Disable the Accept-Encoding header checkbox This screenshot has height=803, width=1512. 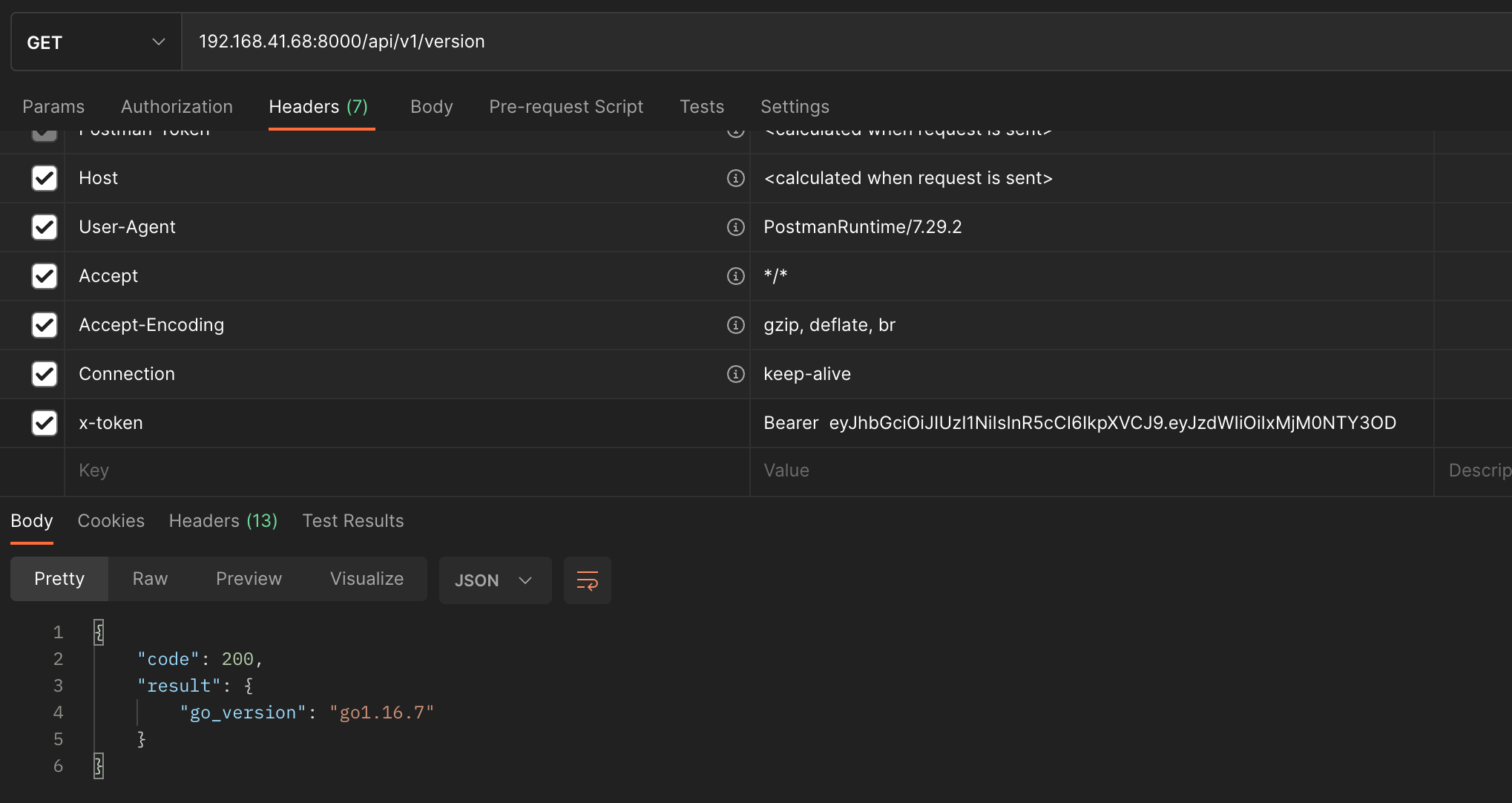tap(45, 325)
